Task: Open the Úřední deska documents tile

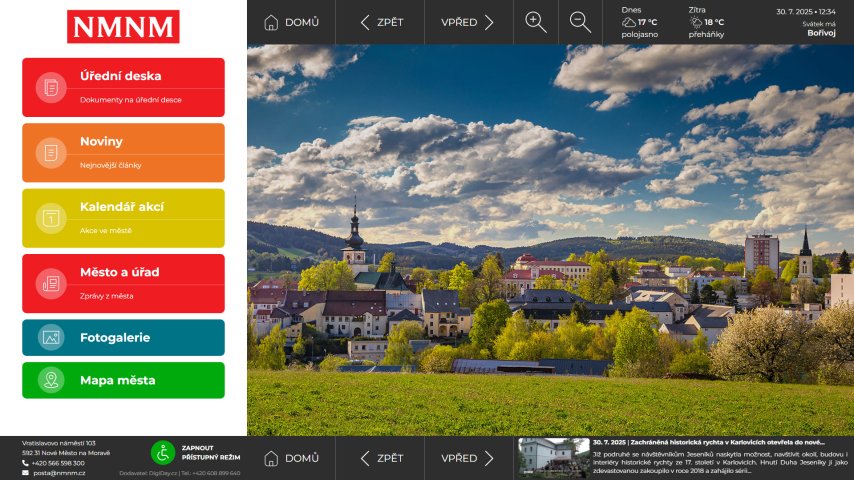Action: pyautogui.click(x=123, y=87)
